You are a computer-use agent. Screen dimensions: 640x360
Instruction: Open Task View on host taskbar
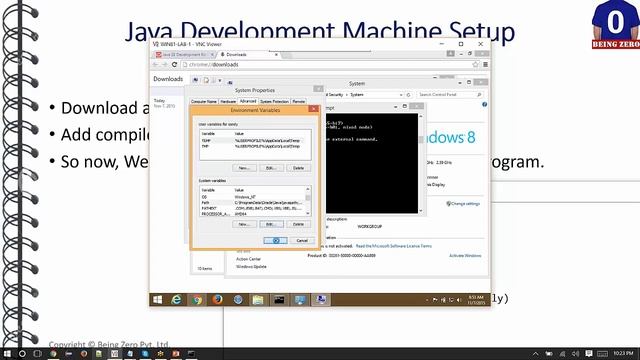(38, 353)
